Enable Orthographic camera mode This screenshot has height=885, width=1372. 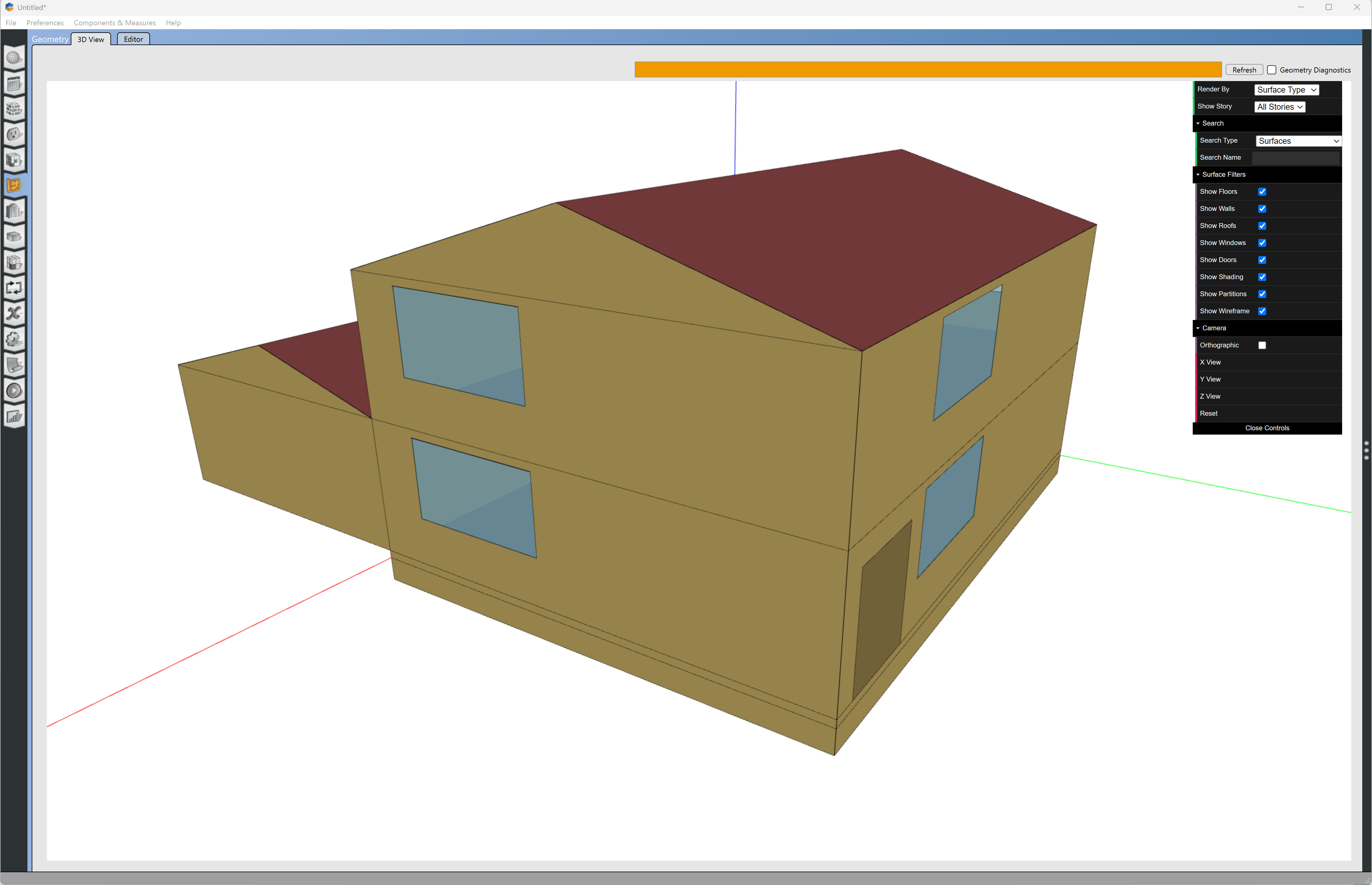pos(1262,345)
